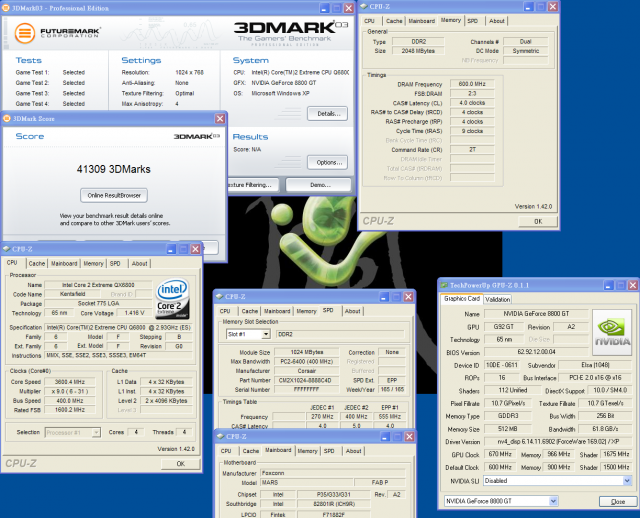Click the Southbridge 82801IR (ICH9R) field
Viewport: 640px width, 518px height.
coord(333,504)
